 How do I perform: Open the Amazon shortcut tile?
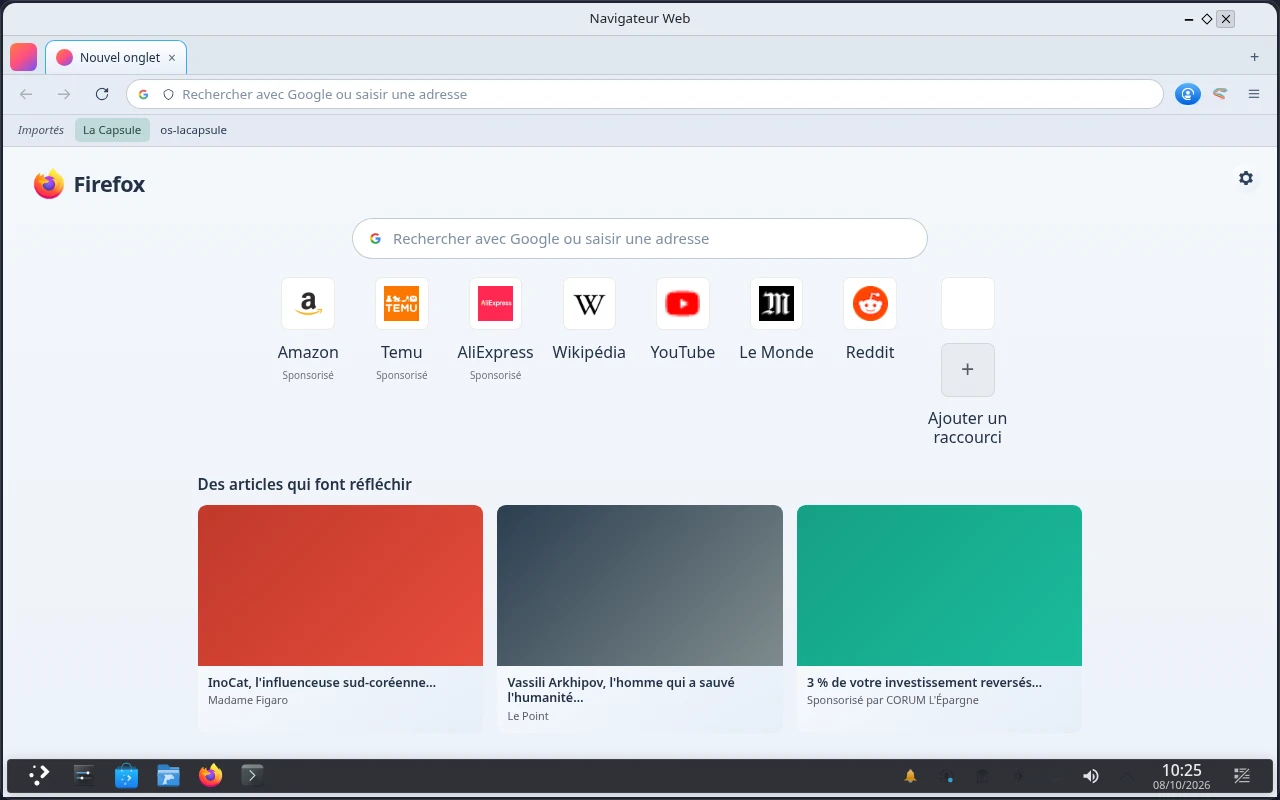coord(308,303)
